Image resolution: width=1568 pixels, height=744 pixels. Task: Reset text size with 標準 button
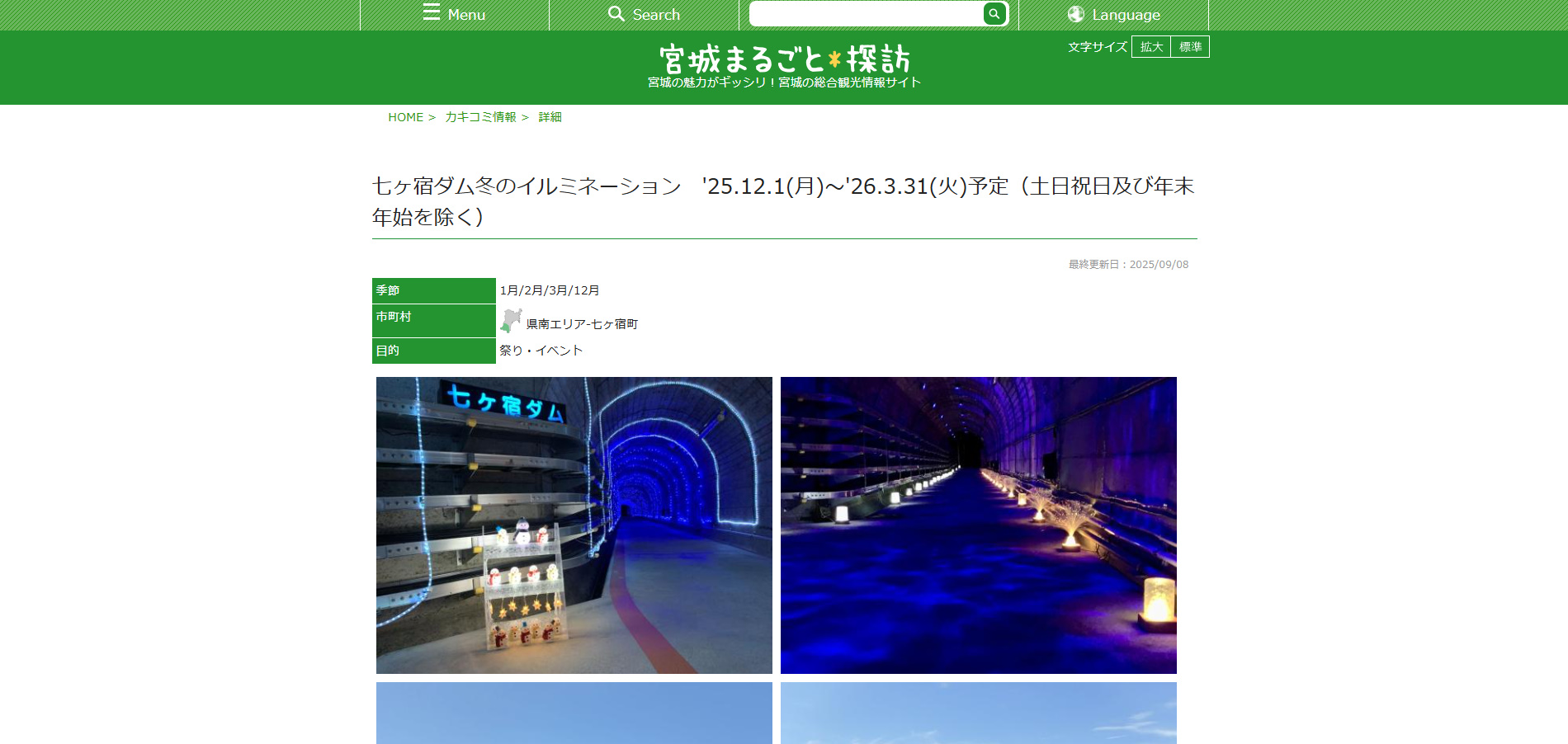pyautogui.click(x=1190, y=47)
